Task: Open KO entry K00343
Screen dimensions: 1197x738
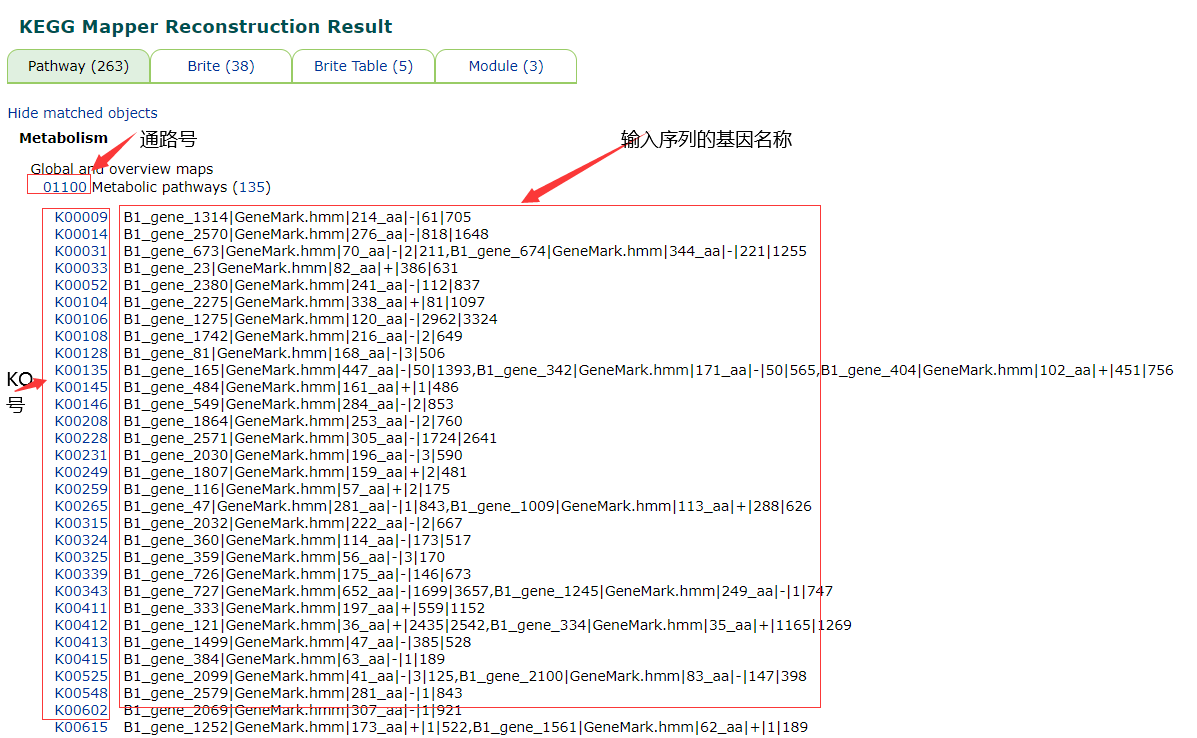Action: tap(81, 591)
